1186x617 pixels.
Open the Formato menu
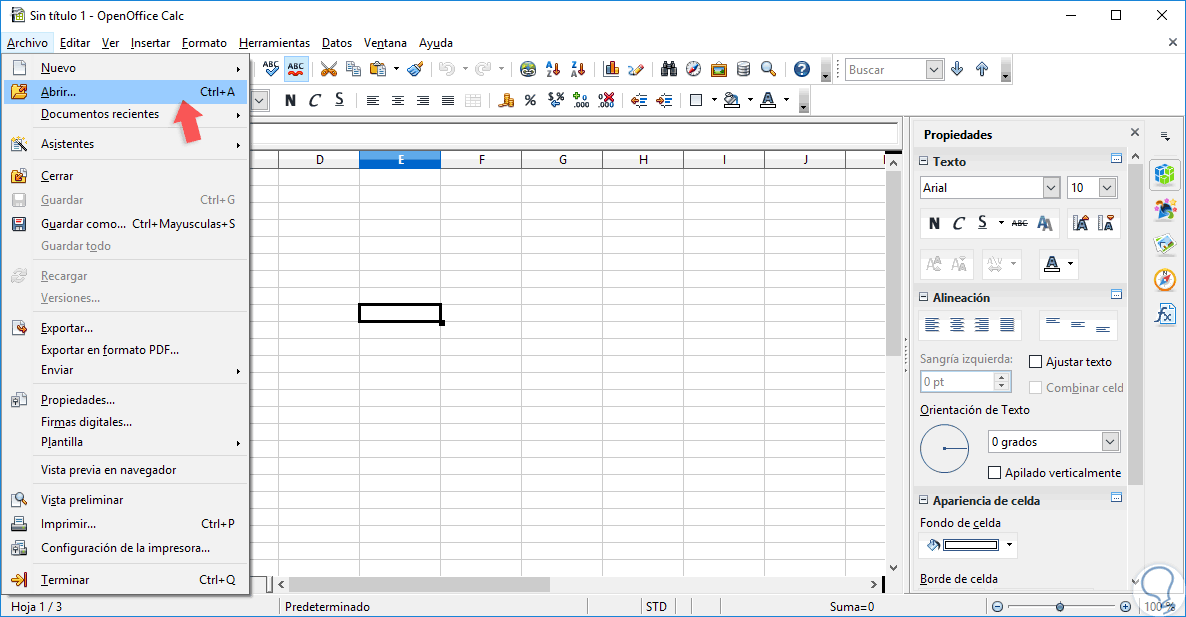[204, 43]
